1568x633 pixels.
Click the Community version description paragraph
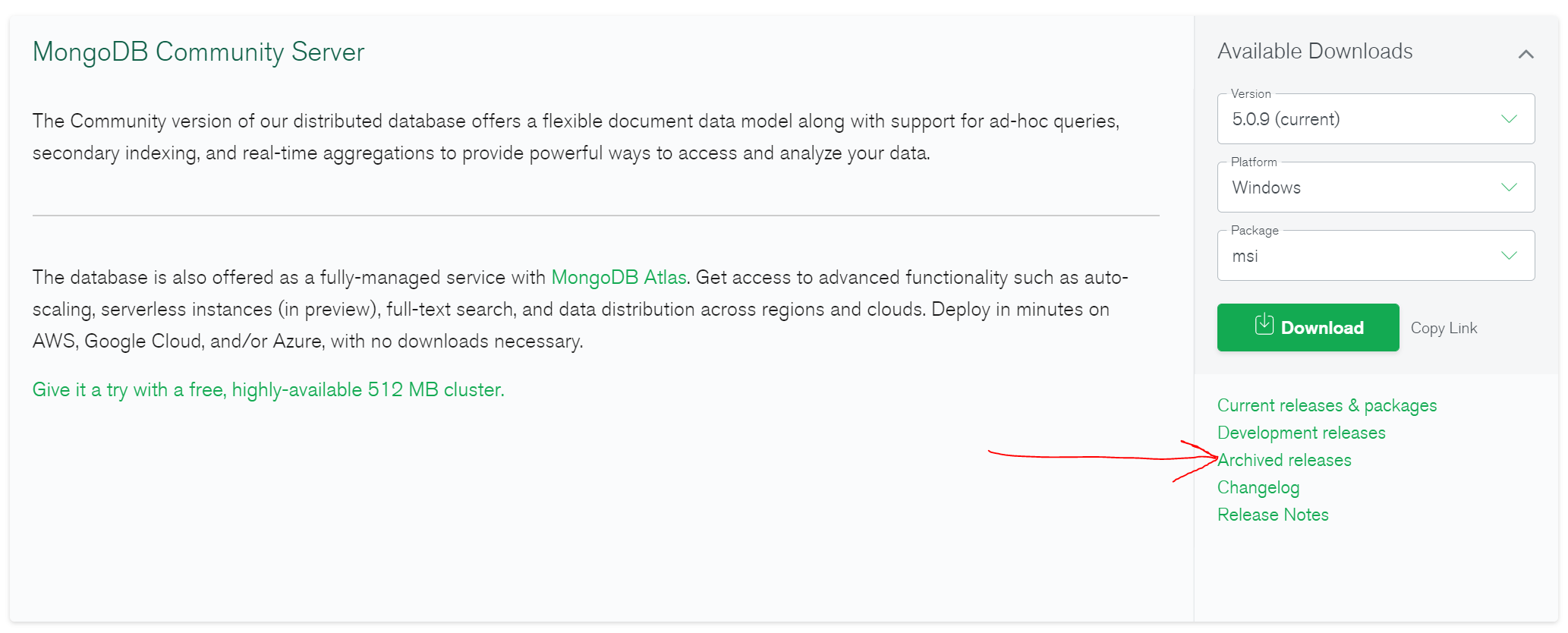(x=575, y=137)
